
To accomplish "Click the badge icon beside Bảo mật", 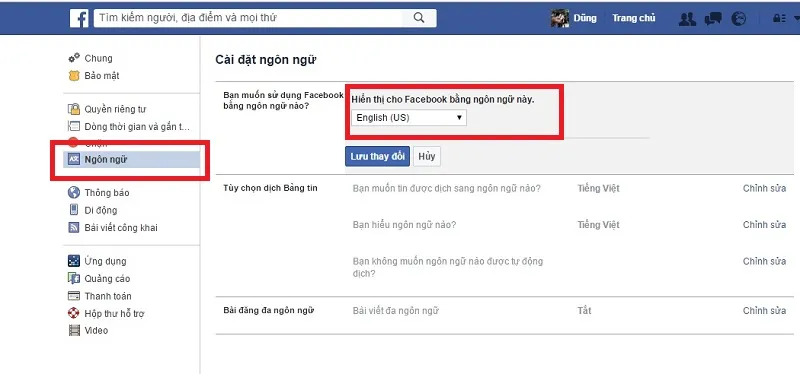I will coord(74,76).
